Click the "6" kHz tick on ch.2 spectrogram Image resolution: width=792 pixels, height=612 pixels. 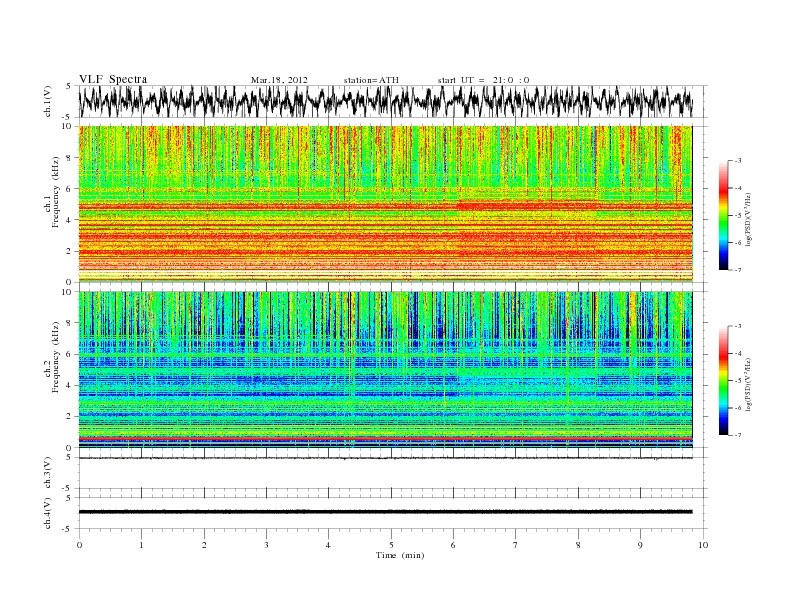[70, 354]
